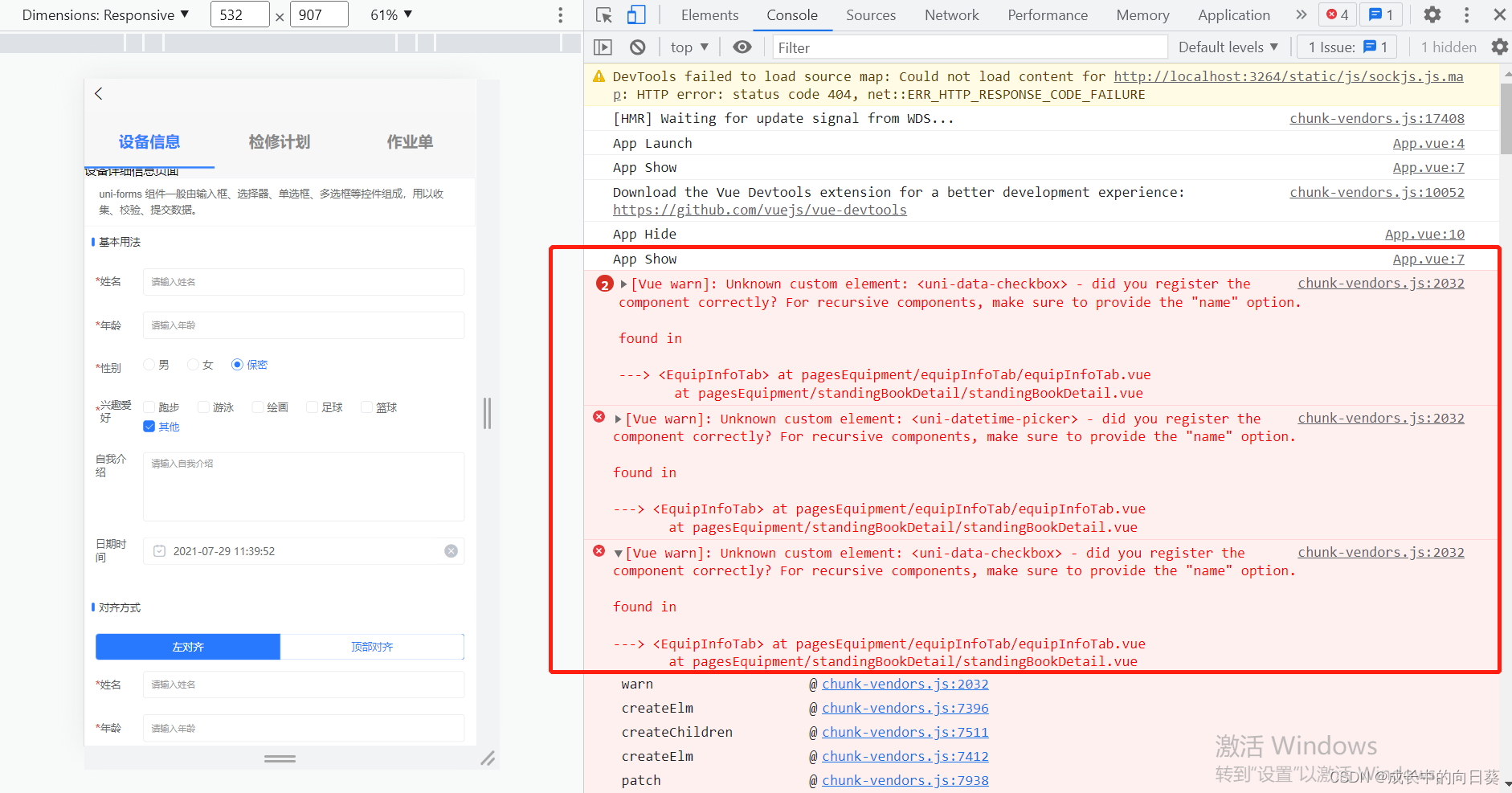The image size is (1512, 793).
Task: Open DevTools settings gear
Action: 1433,14
